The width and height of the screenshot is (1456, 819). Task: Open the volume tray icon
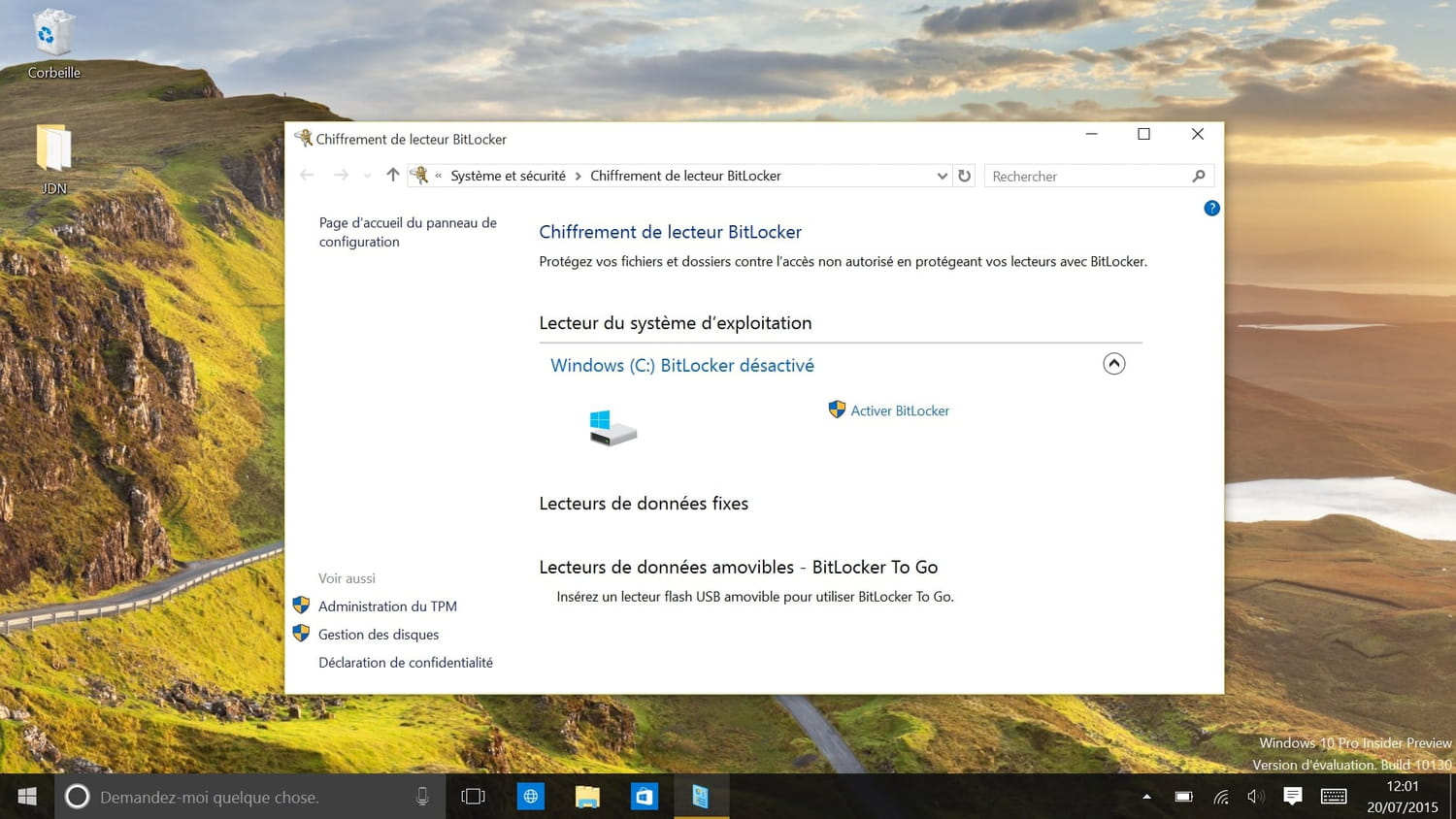1256,797
